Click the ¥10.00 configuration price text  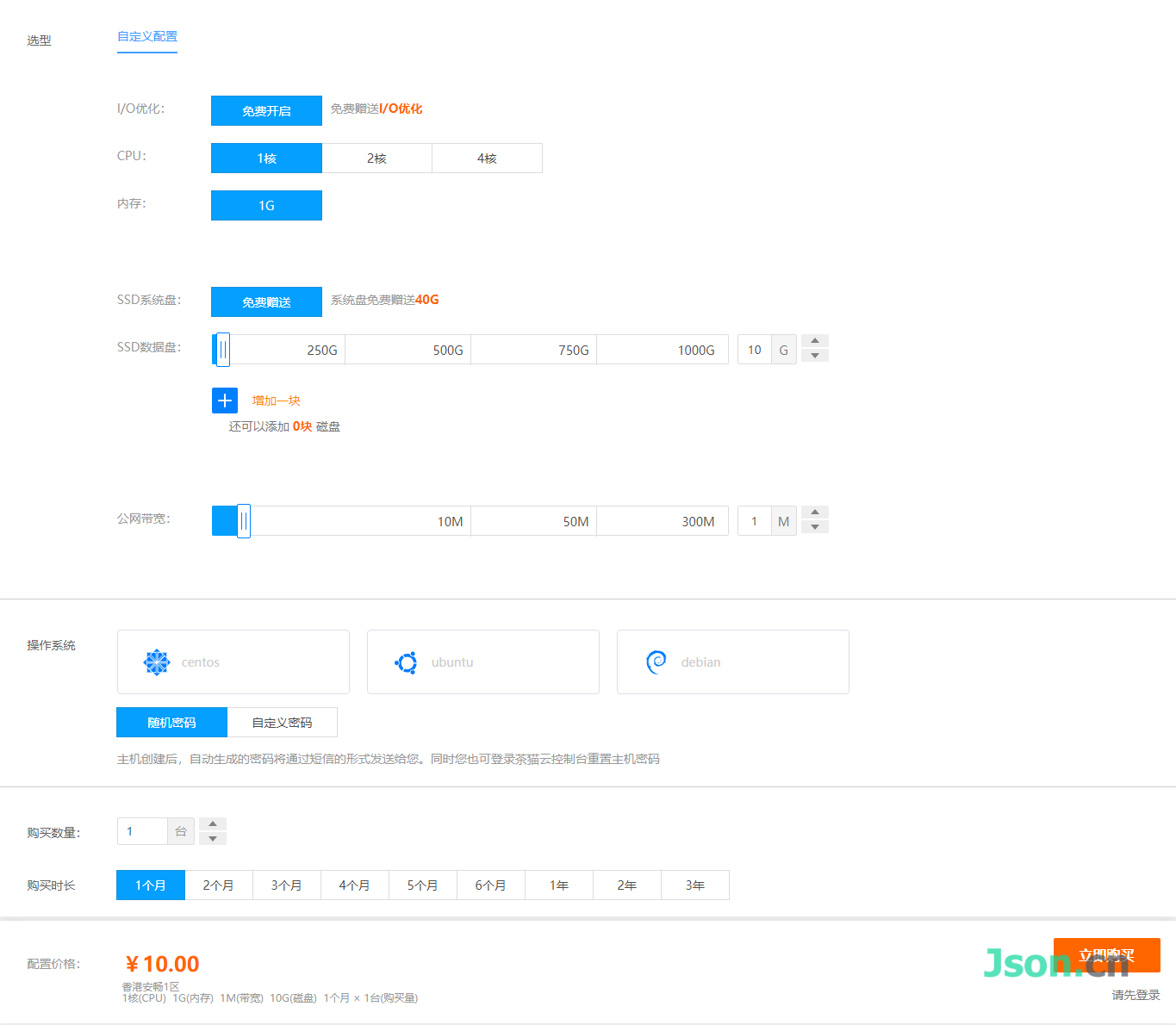coord(163,964)
